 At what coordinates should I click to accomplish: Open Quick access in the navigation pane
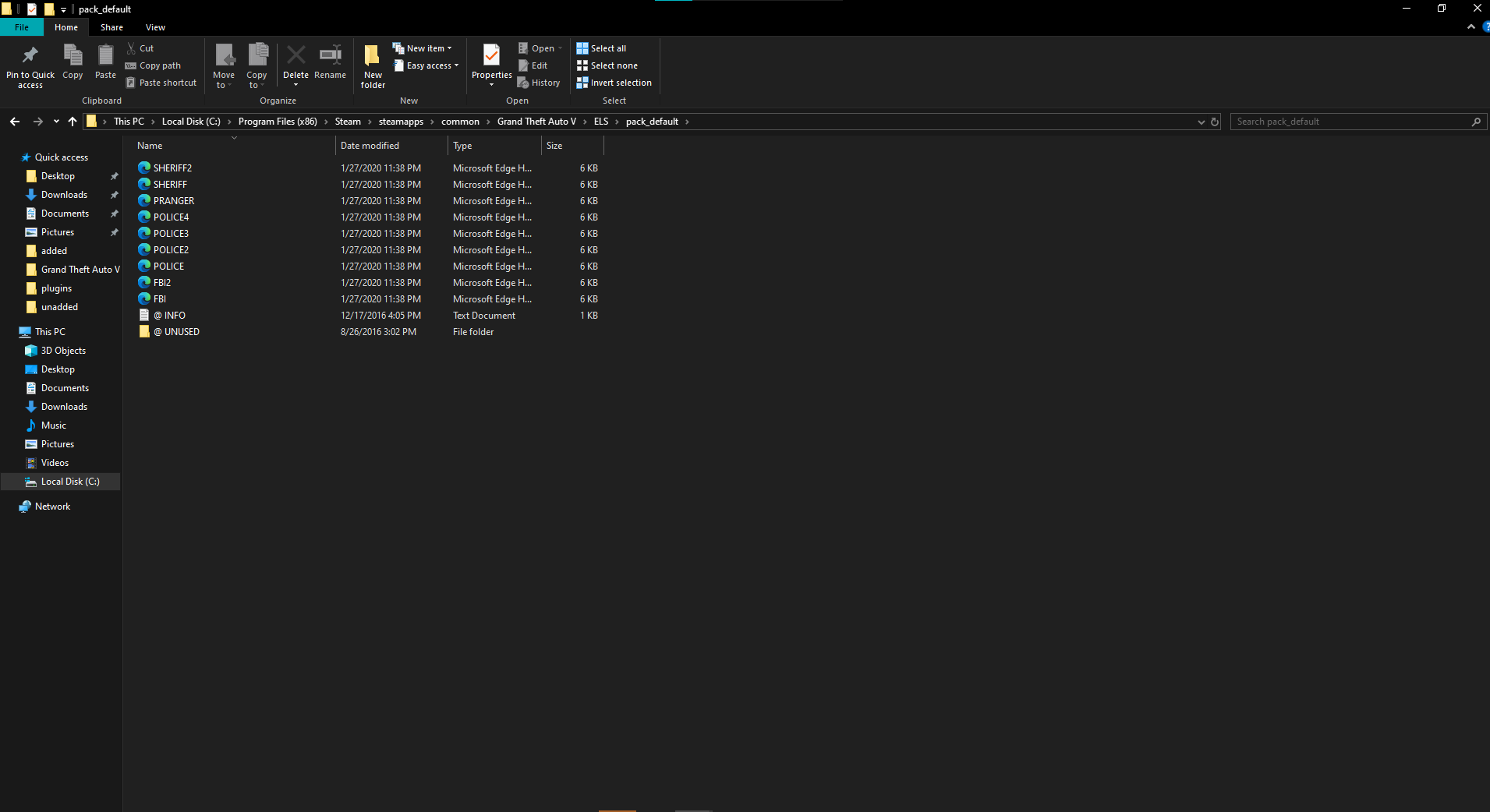tap(62, 157)
